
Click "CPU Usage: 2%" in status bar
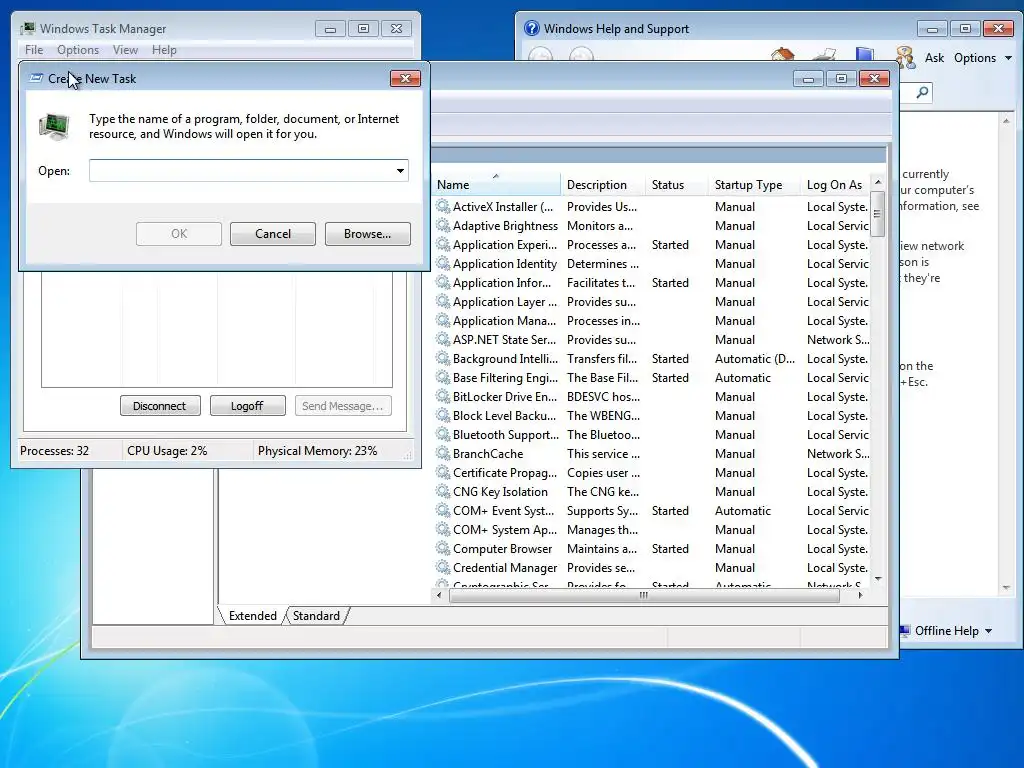click(x=167, y=451)
